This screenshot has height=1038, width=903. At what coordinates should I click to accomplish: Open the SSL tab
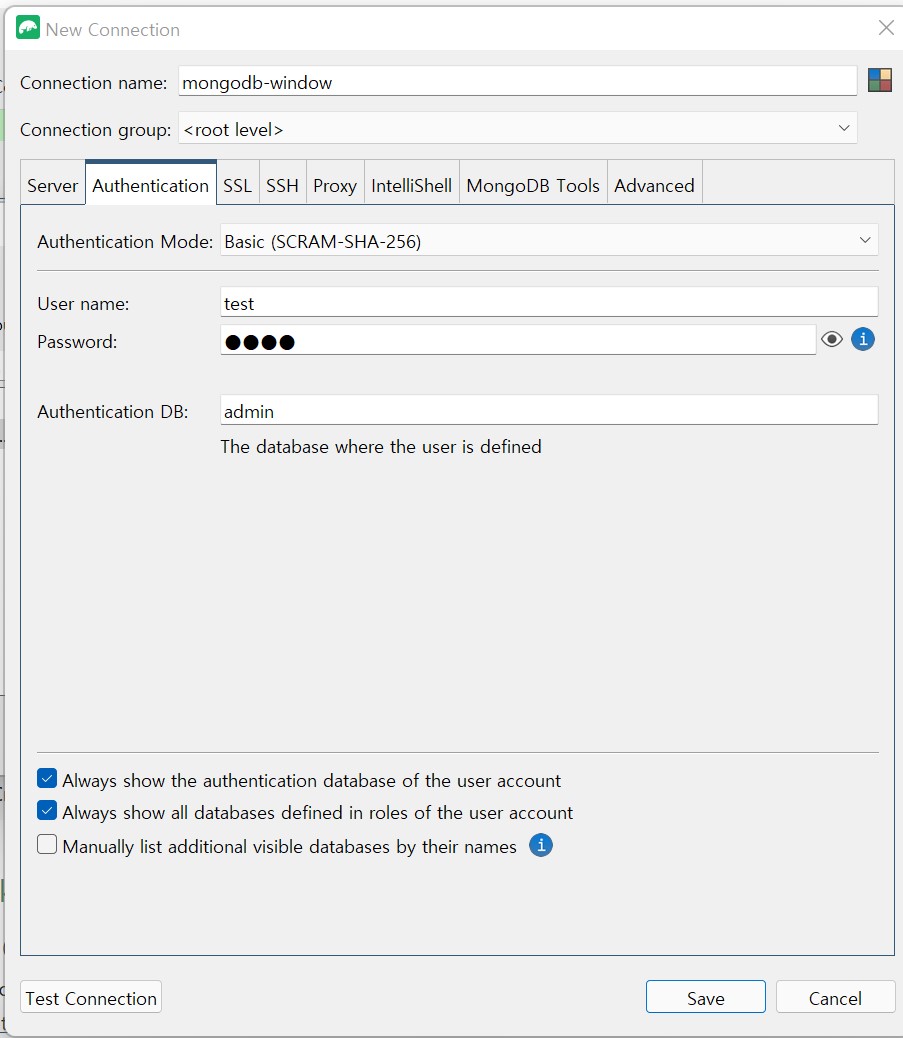click(x=238, y=185)
